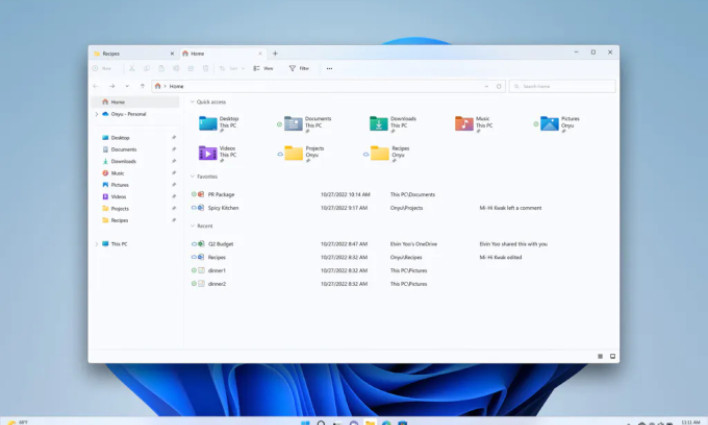The height and width of the screenshot is (425, 708).
Task: Click the pin icon next to sidebar Music
Action: click(174, 173)
